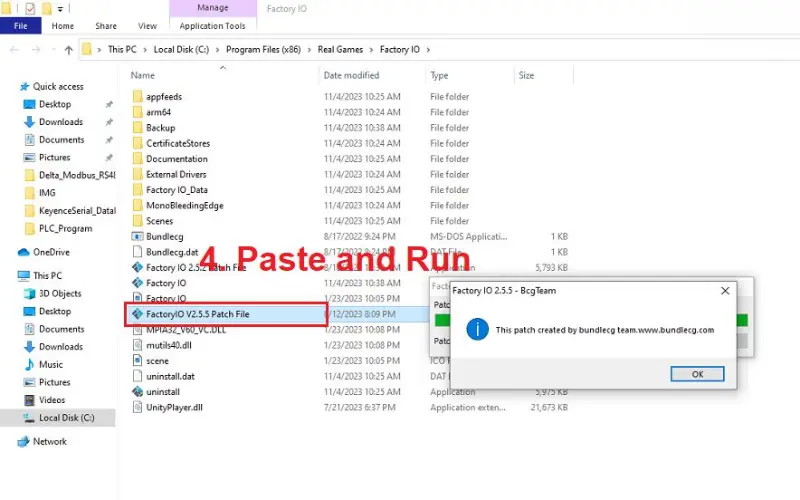Click Music note icon in sidebar
This screenshot has height=500, width=800.
29,365
